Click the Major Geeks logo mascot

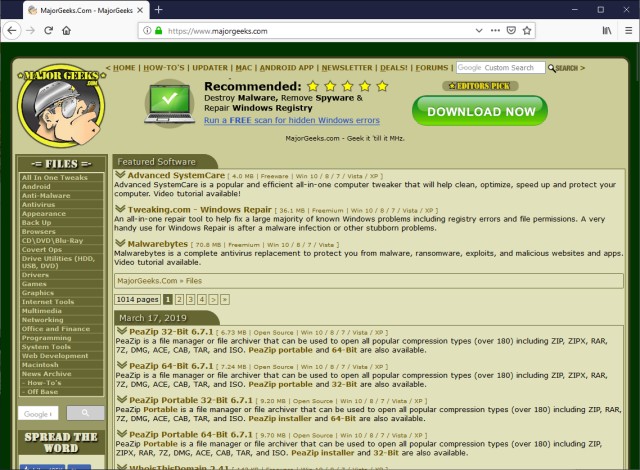pyautogui.click(x=61, y=105)
